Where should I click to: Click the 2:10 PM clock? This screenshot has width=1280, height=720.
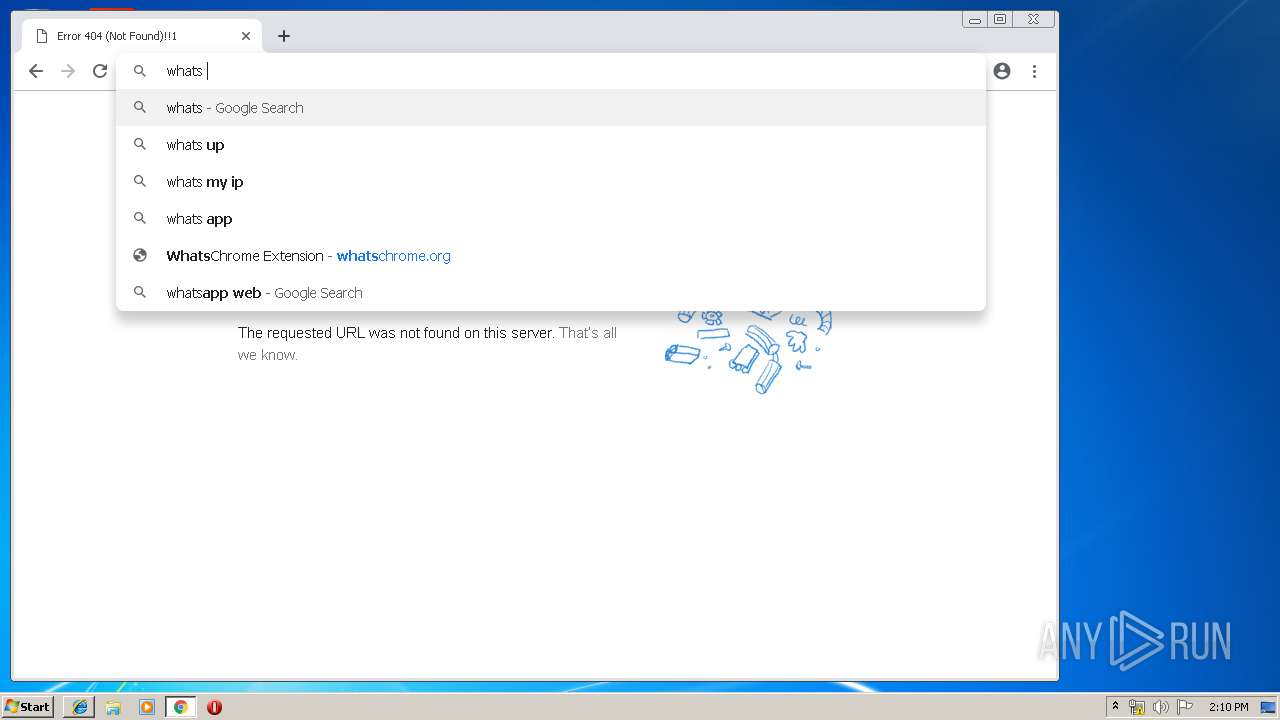coord(1228,707)
